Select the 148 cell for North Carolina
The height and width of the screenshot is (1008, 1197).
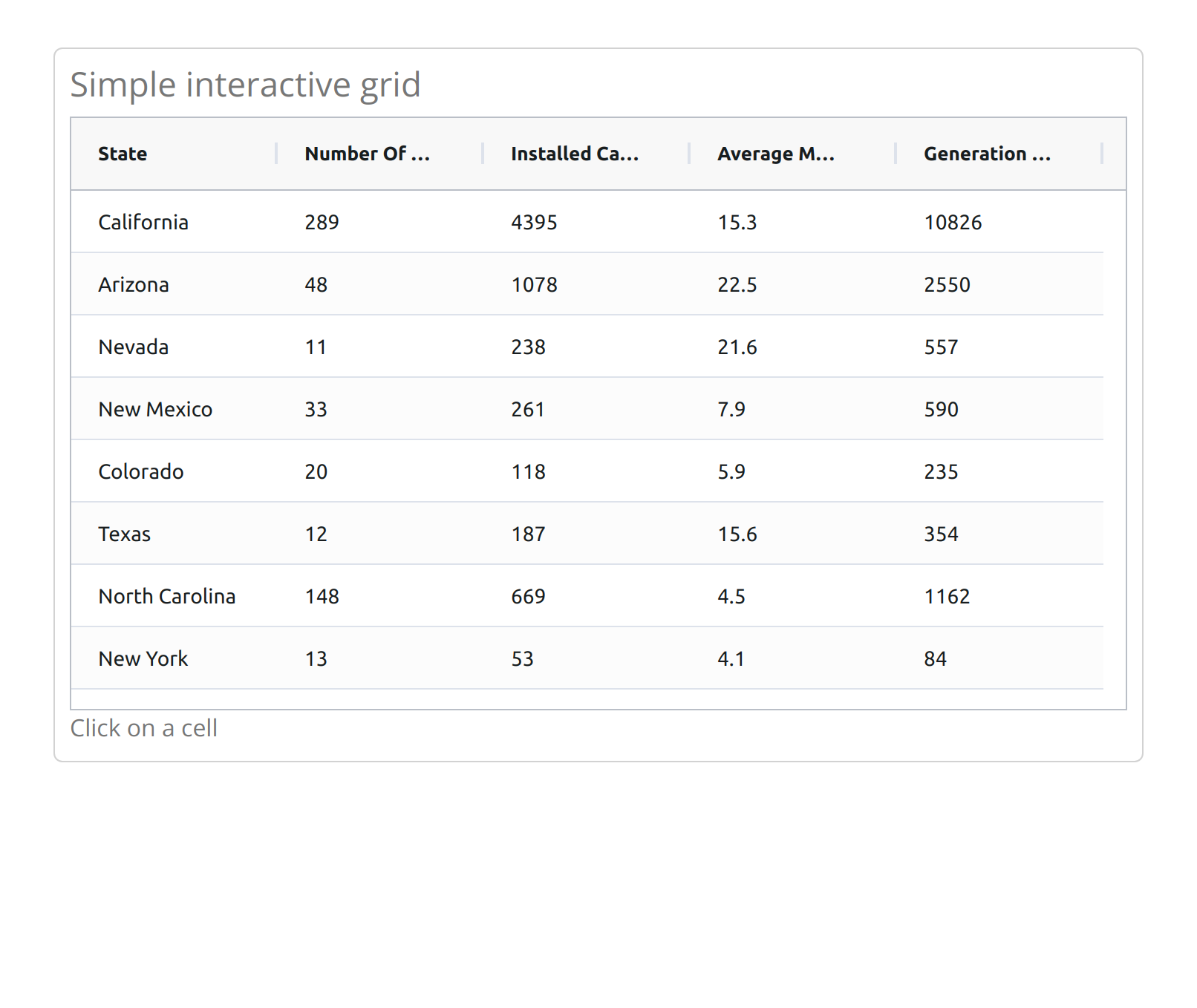(x=380, y=596)
